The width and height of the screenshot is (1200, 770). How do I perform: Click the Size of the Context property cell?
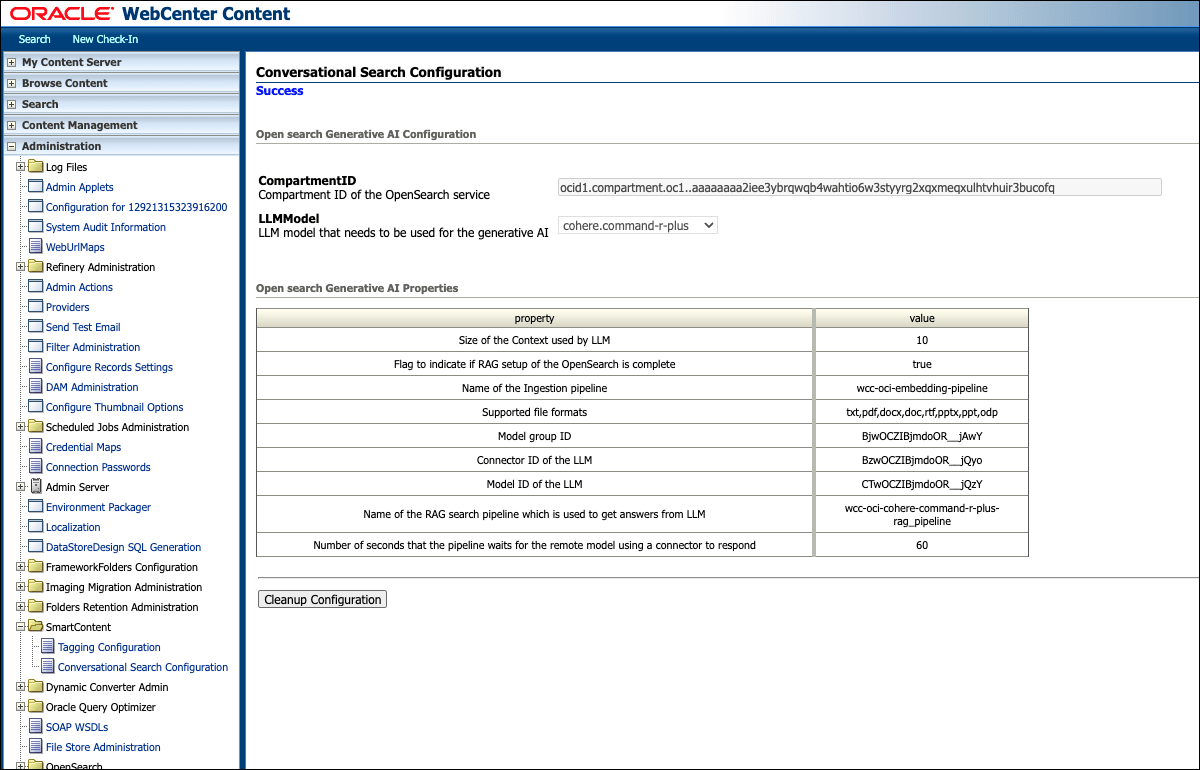(535, 340)
